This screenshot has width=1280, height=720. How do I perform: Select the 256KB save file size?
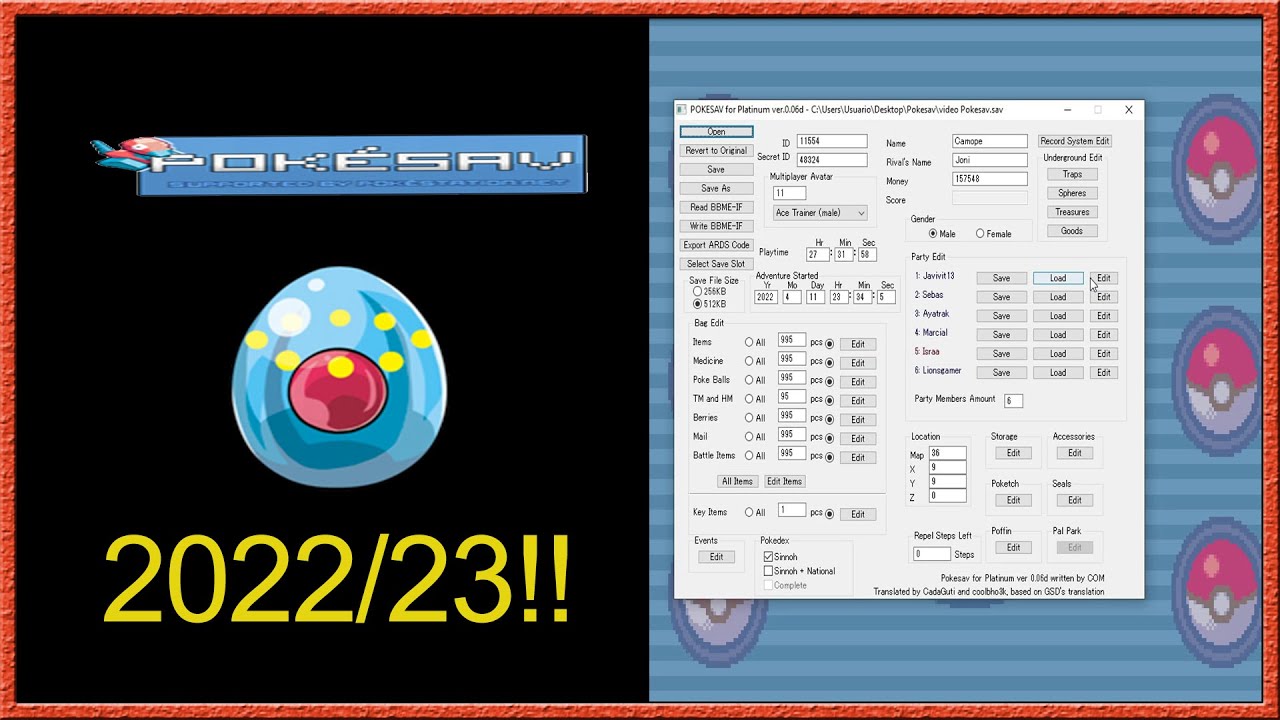click(697, 292)
